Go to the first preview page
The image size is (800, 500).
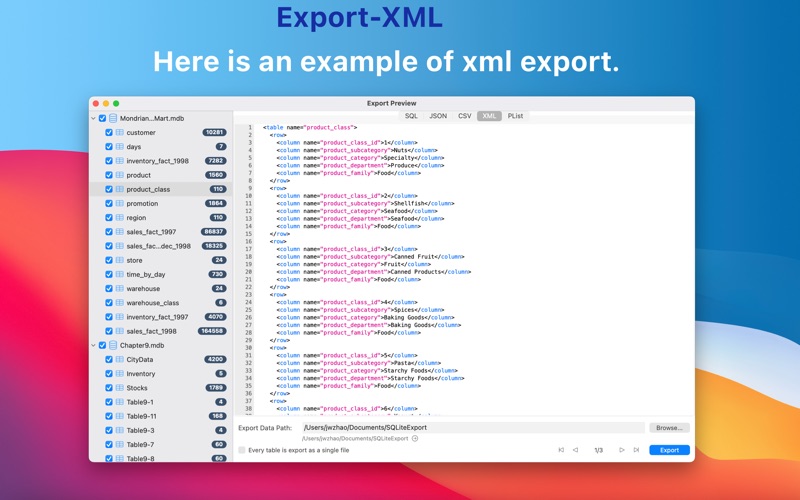561,450
